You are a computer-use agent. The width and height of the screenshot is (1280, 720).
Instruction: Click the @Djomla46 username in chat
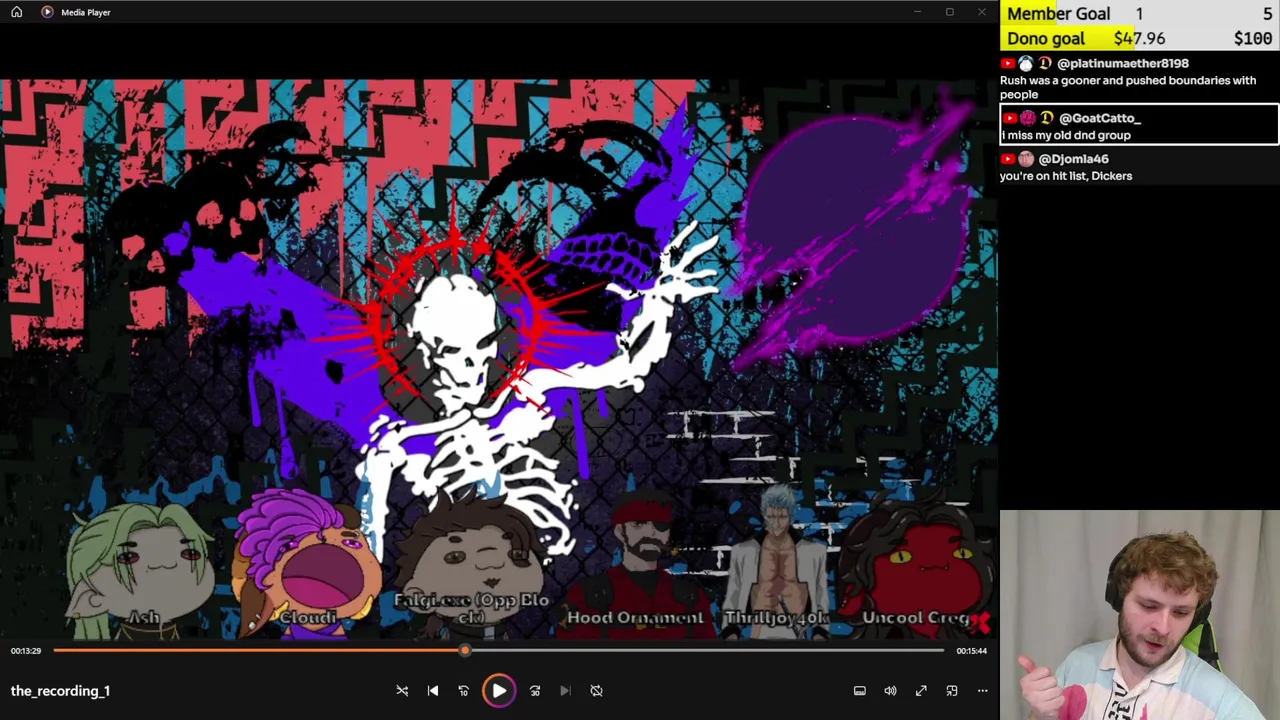click(x=1073, y=159)
